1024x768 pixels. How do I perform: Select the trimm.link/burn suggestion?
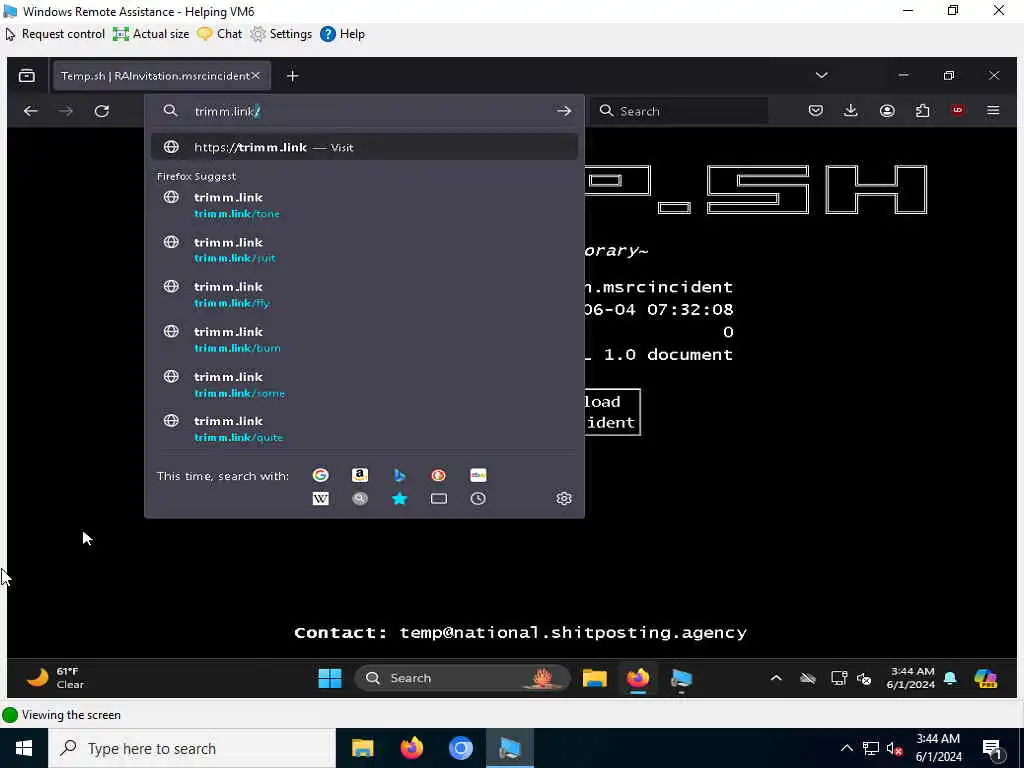tap(364, 340)
